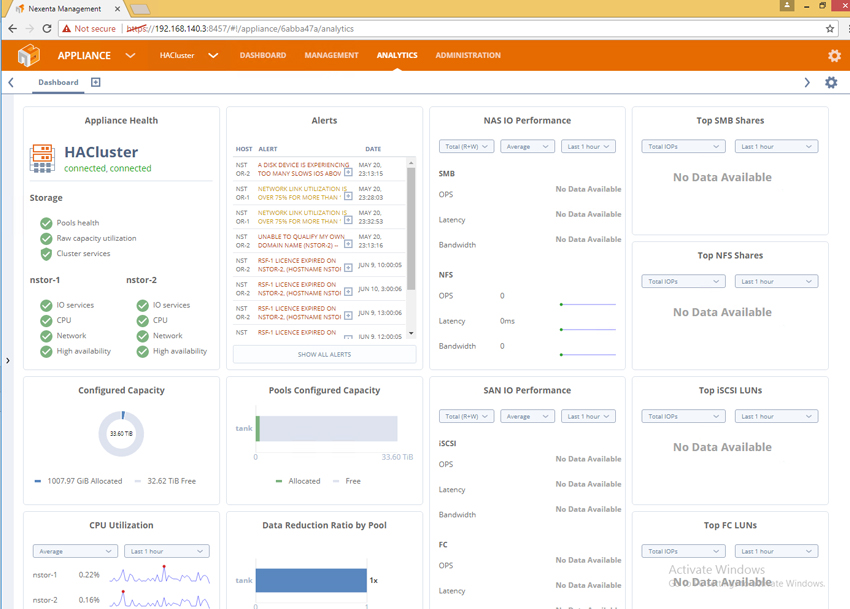The width and height of the screenshot is (850, 609).
Task: Expand the JUN 9 10:00:05 RSF-1 licence alert
Action: coord(348,268)
